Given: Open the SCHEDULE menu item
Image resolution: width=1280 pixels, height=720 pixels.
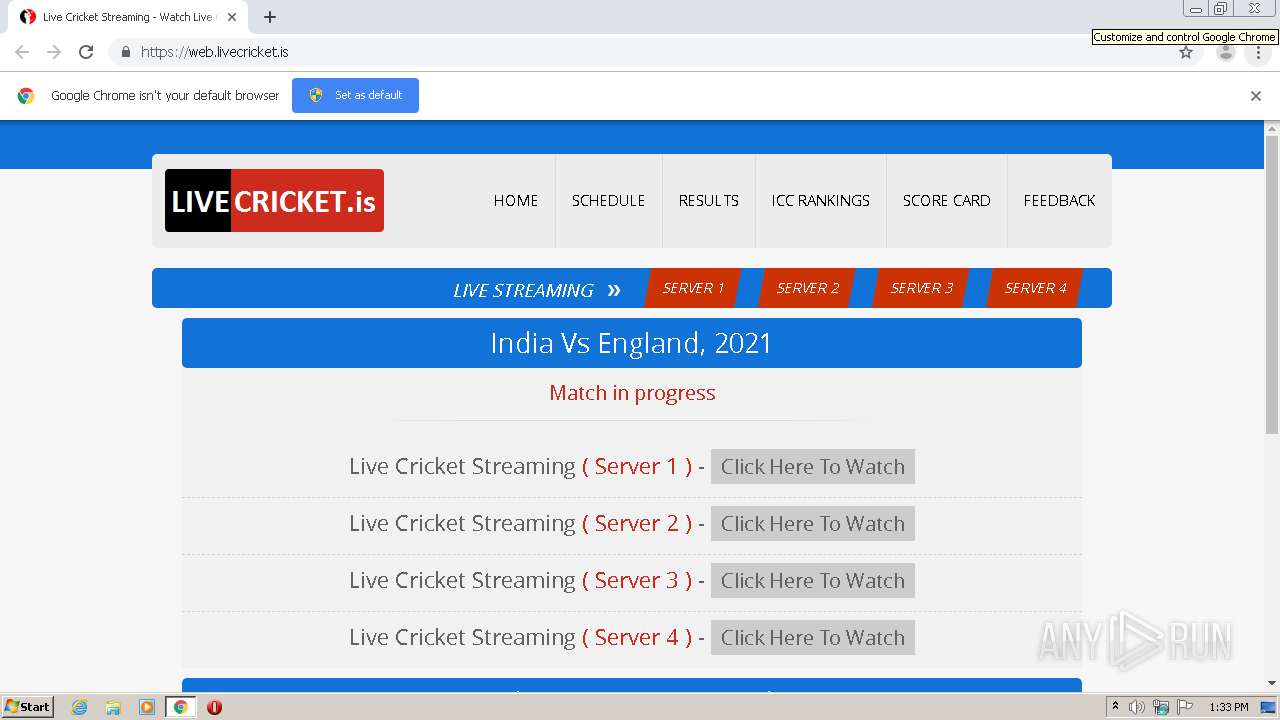Looking at the screenshot, I should pyautogui.click(x=608, y=201).
